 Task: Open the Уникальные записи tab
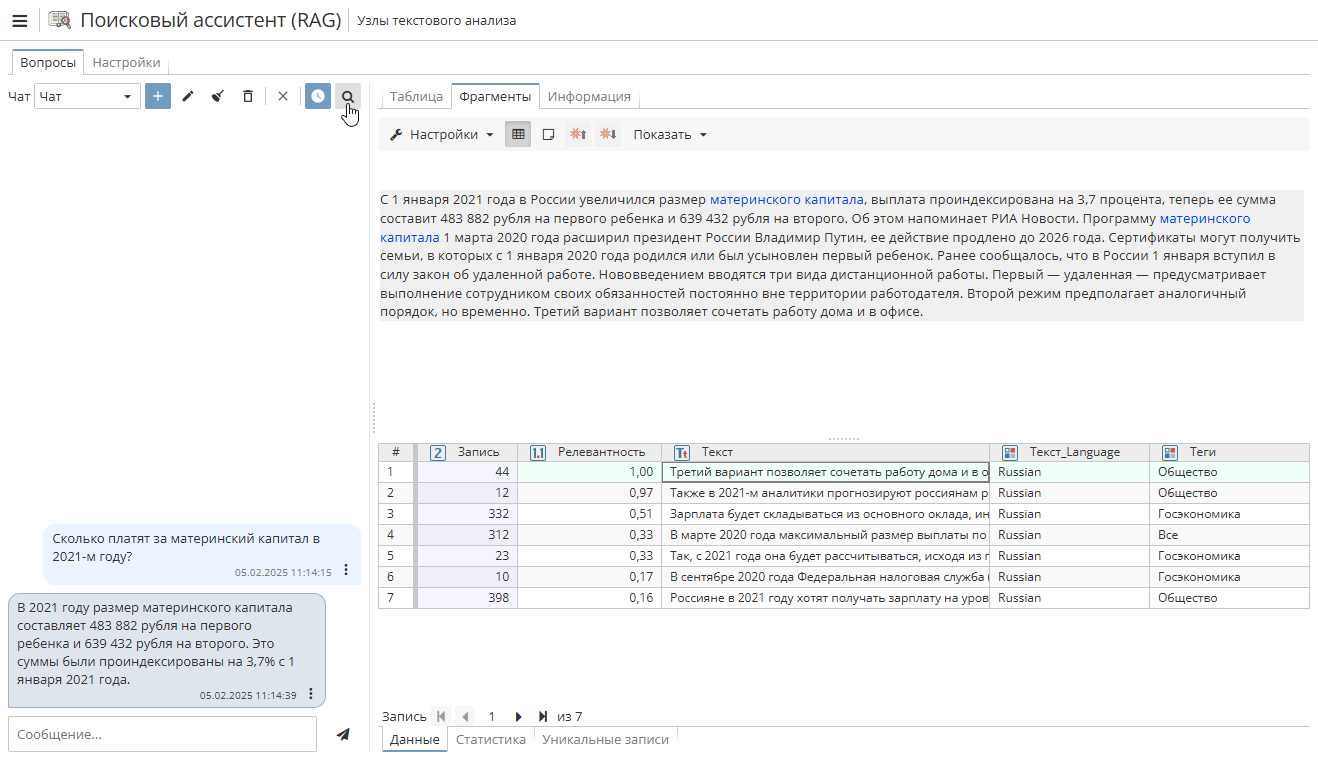tap(605, 740)
